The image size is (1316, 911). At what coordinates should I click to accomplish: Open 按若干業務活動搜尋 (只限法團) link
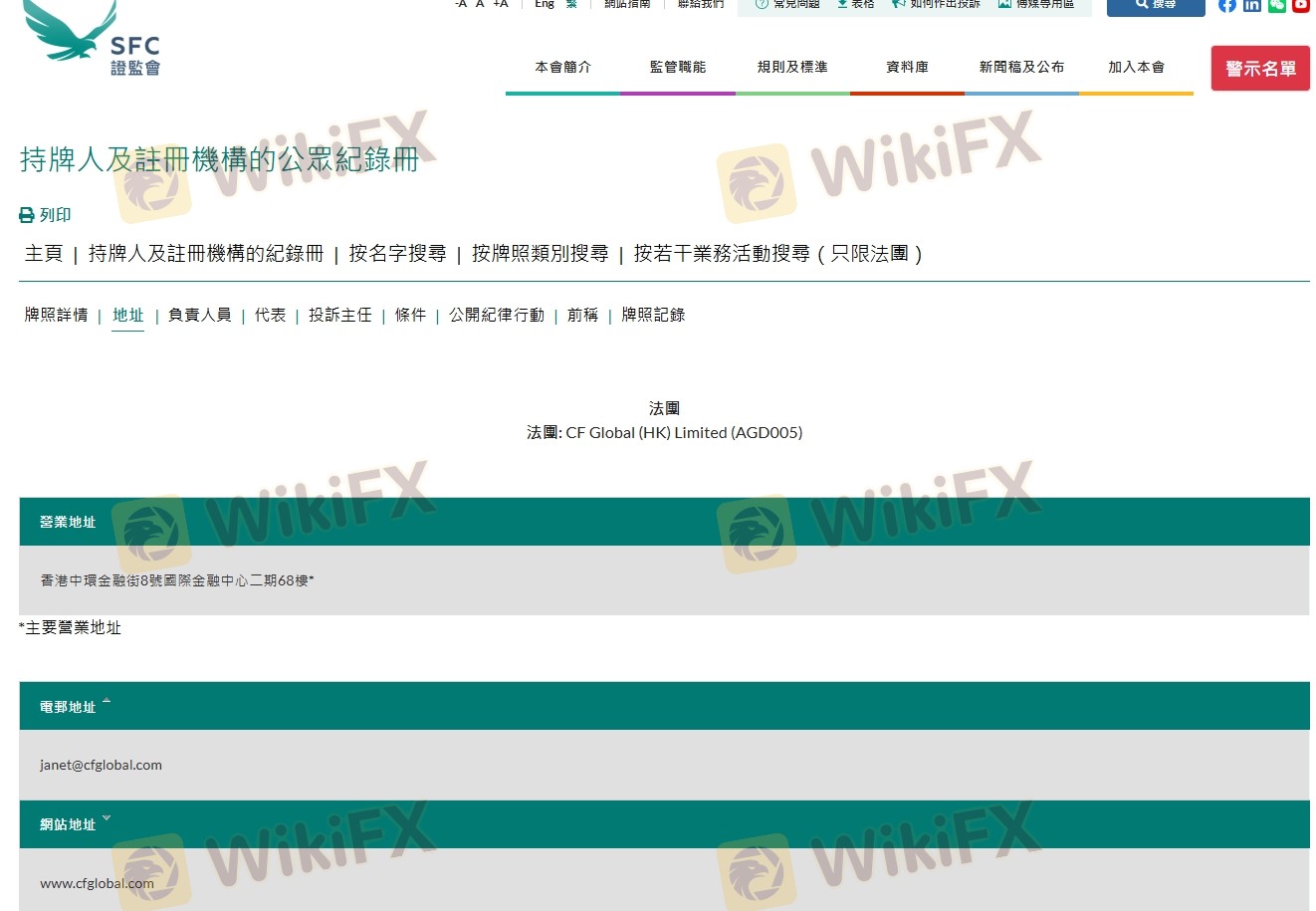(x=778, y=254)
